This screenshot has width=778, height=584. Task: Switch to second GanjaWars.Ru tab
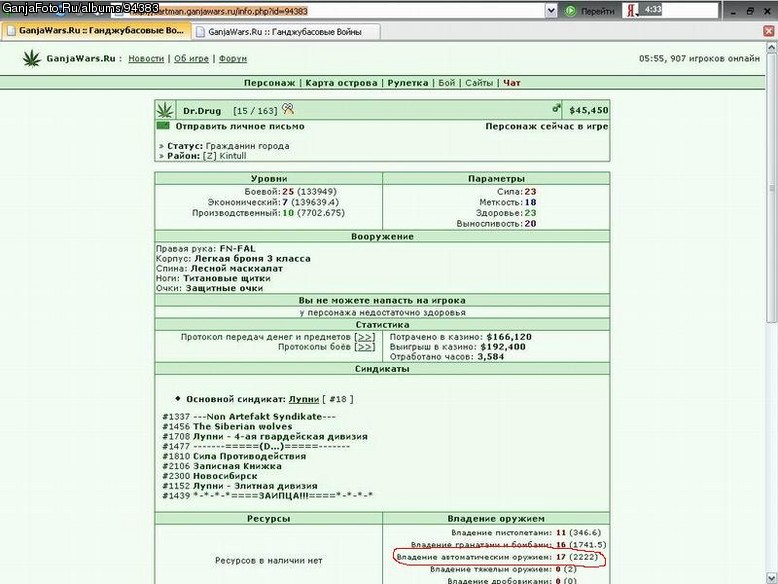pyautogui.click(x=286, y=32)
